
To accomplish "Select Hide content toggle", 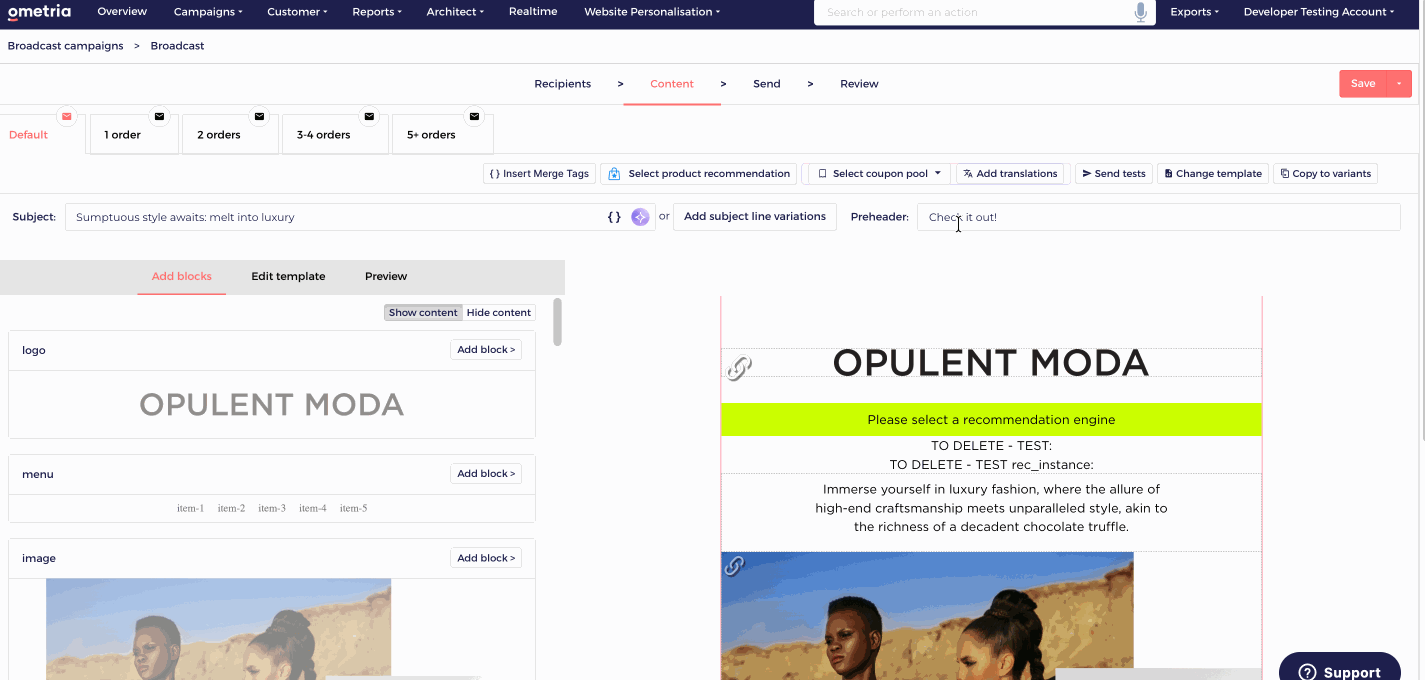I will (x=499, y=313).
